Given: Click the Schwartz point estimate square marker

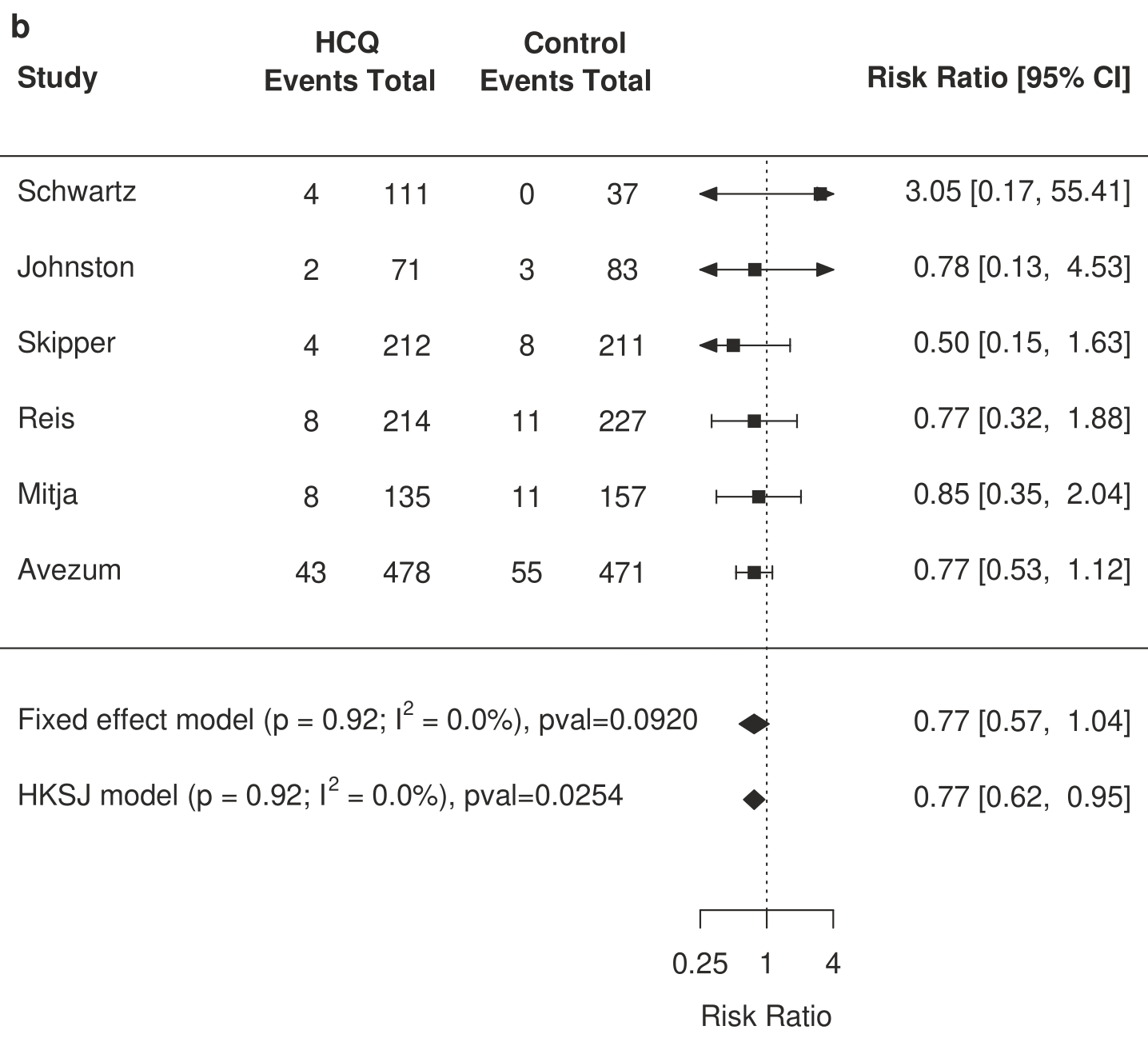Looking at the screenshot, I should tap(820, 194).
